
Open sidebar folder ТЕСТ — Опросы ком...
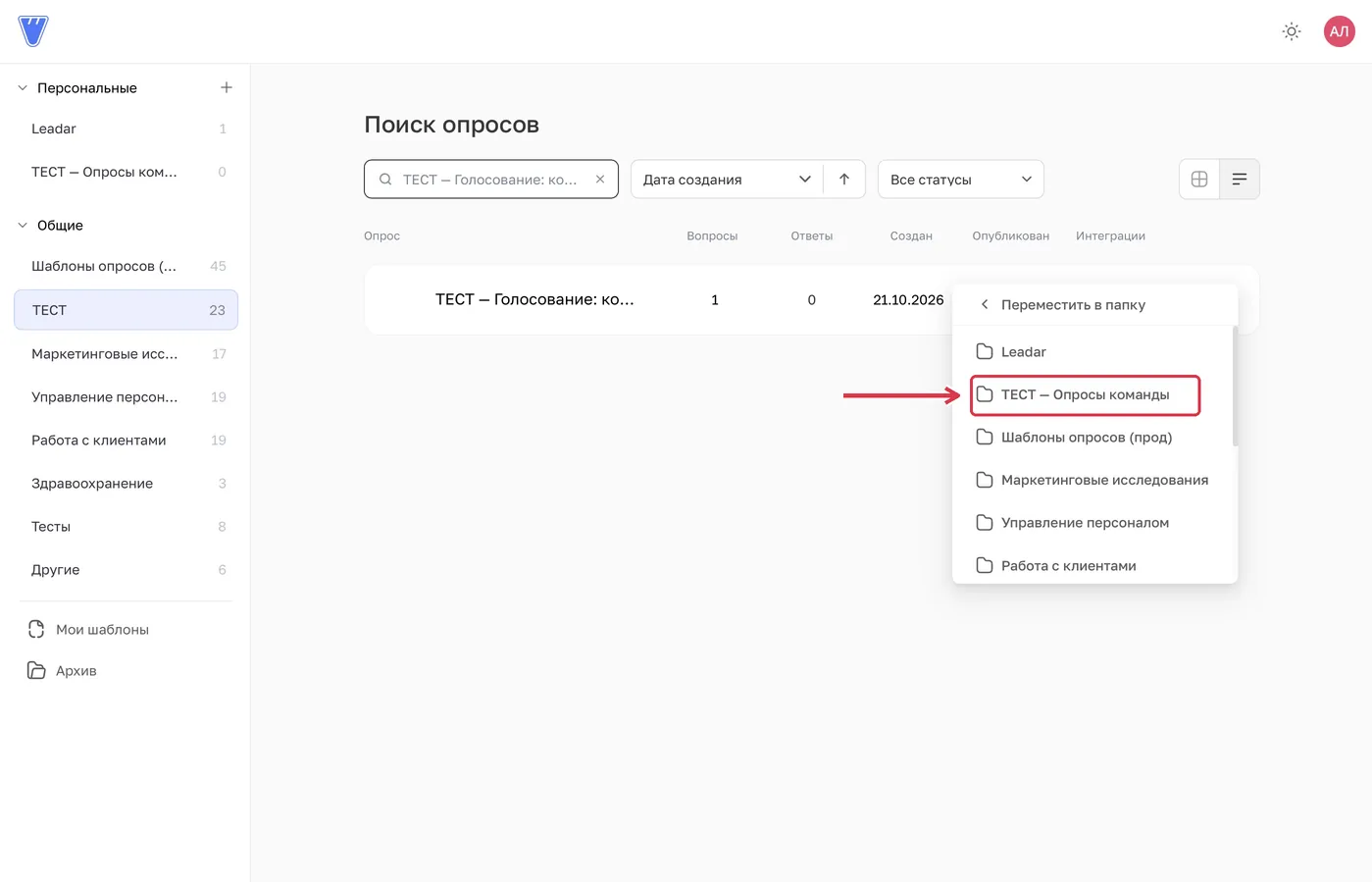tap(126, 172)
